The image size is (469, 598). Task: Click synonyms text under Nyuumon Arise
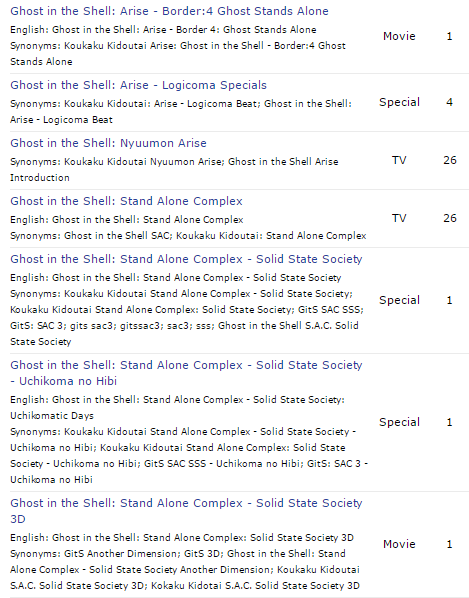[x=174, y=170]
